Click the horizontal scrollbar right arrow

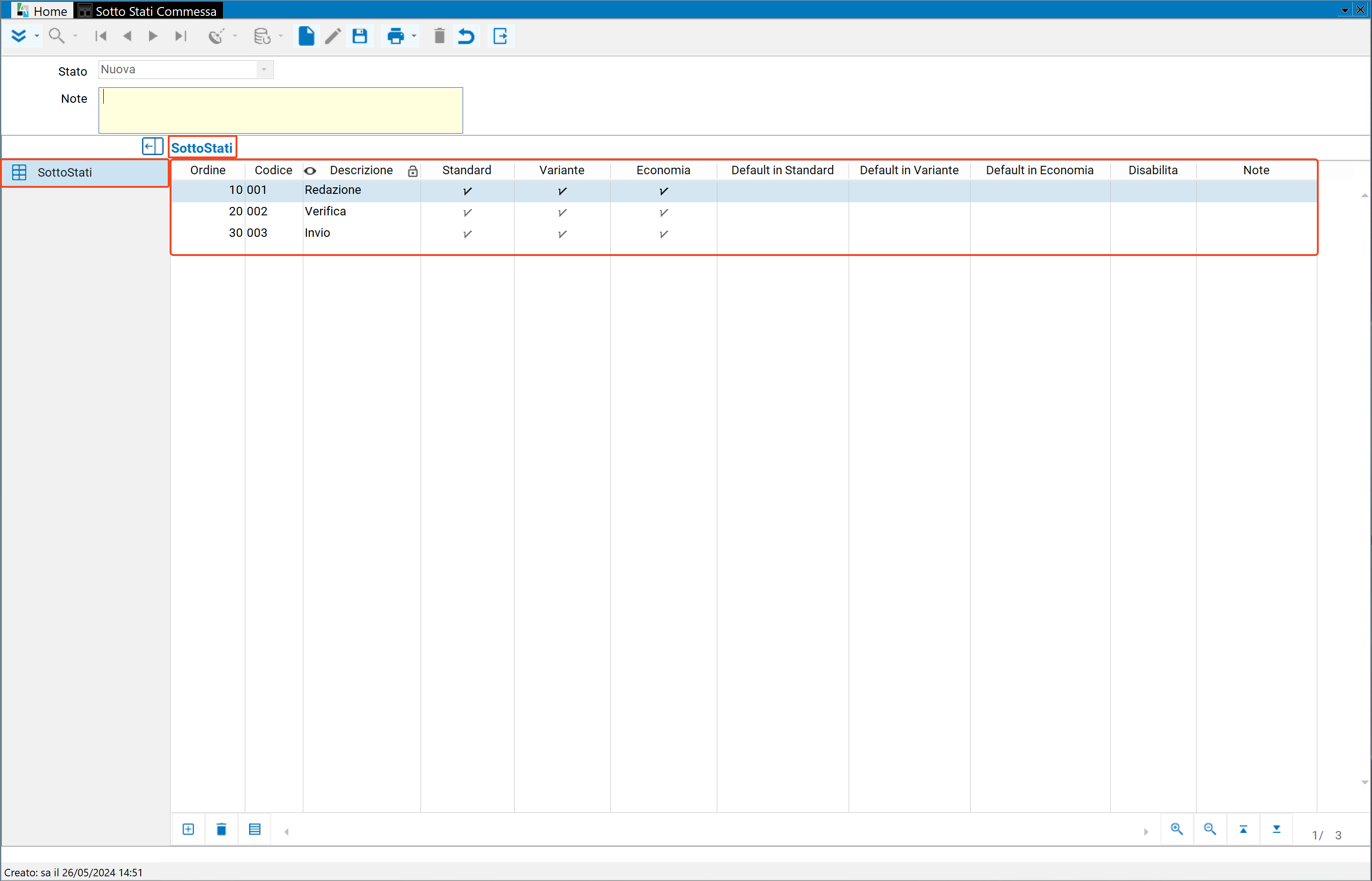1146,832
